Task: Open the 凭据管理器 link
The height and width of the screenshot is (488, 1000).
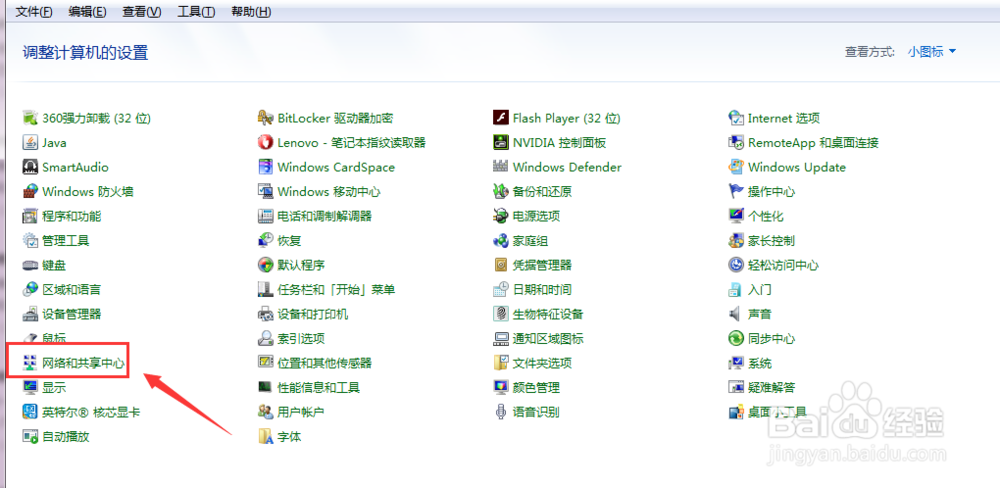Action: (x=542, y=265)
